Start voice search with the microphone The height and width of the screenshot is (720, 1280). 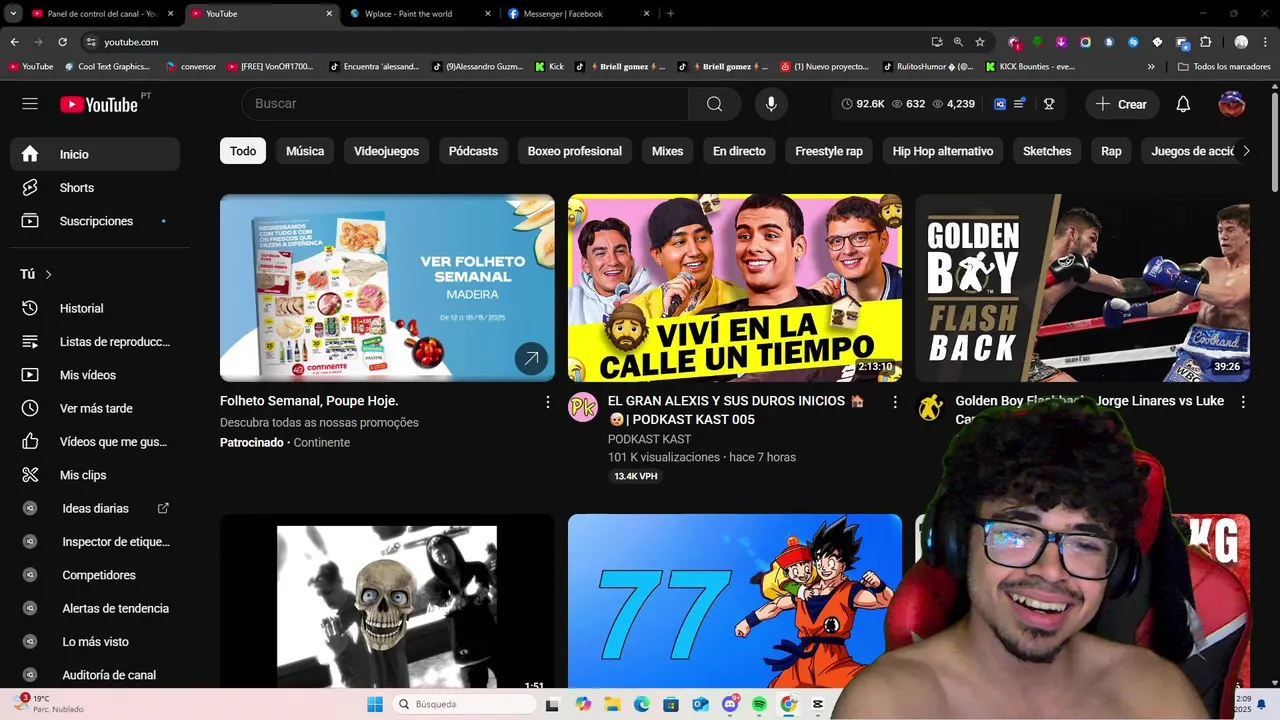click(771, 104)
